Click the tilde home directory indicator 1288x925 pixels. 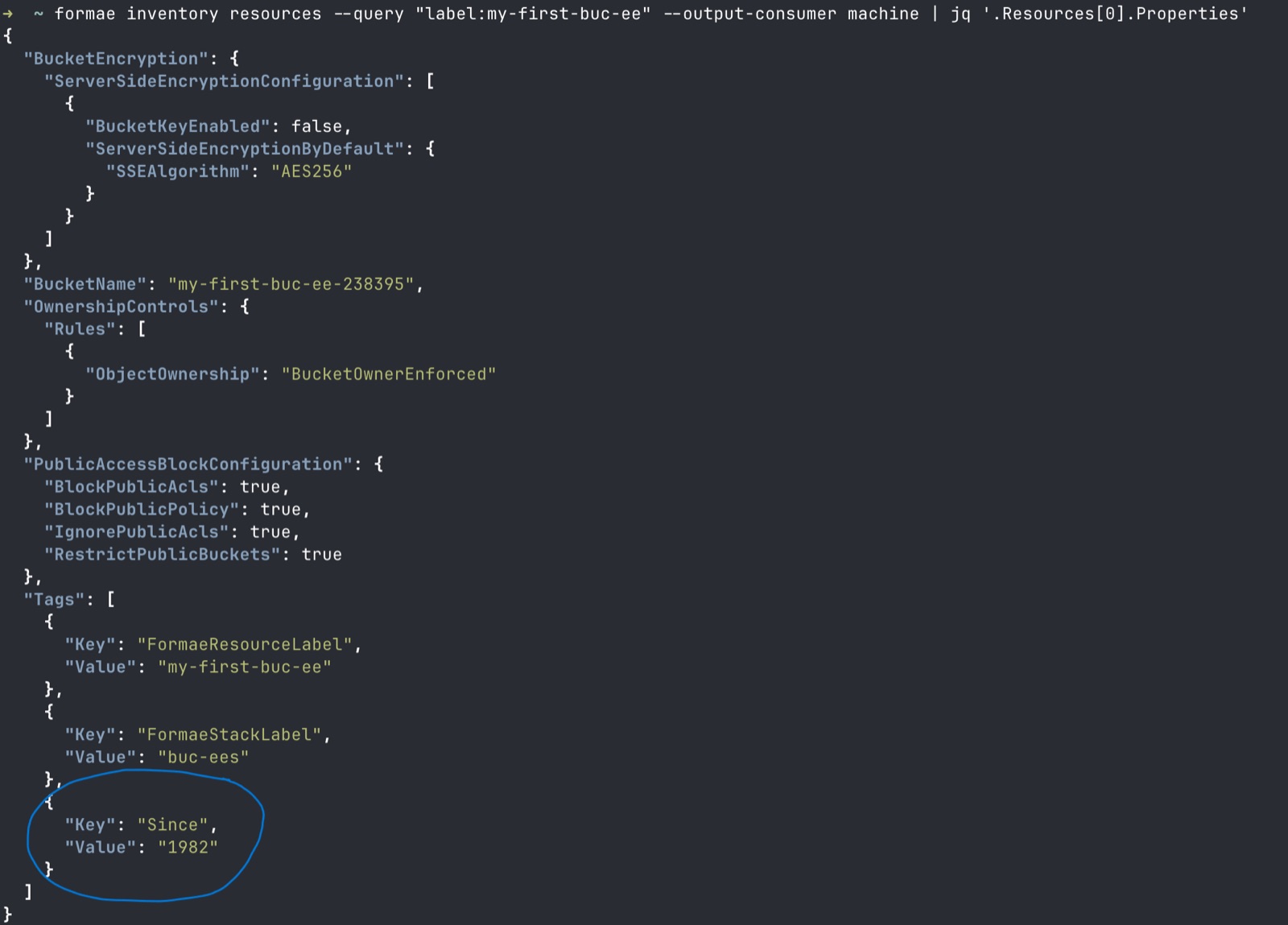39,14
